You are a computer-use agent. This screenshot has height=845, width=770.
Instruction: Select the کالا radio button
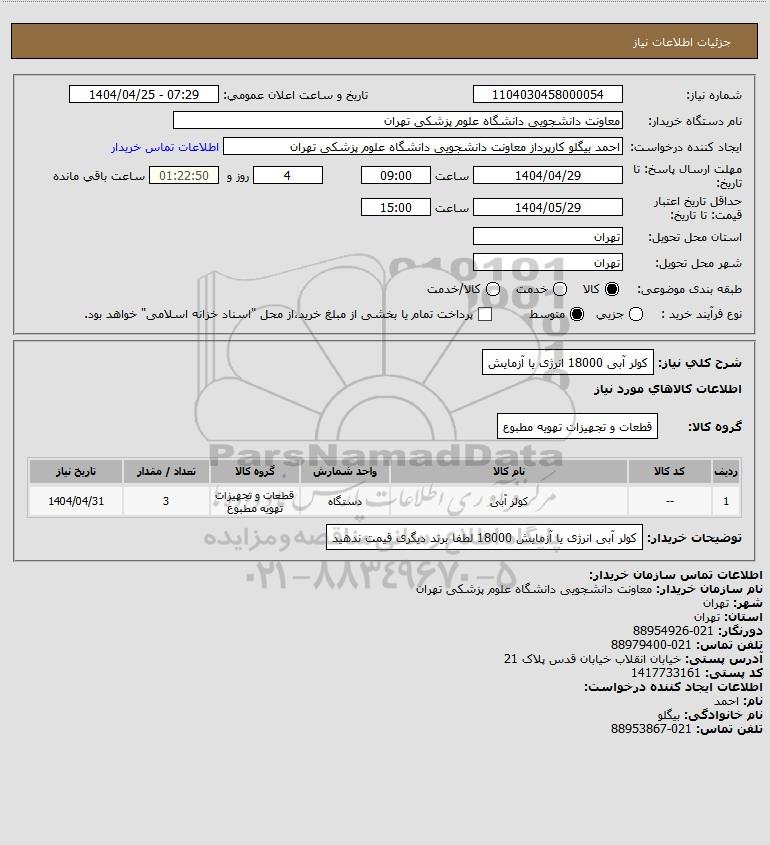tap(612, 289)
